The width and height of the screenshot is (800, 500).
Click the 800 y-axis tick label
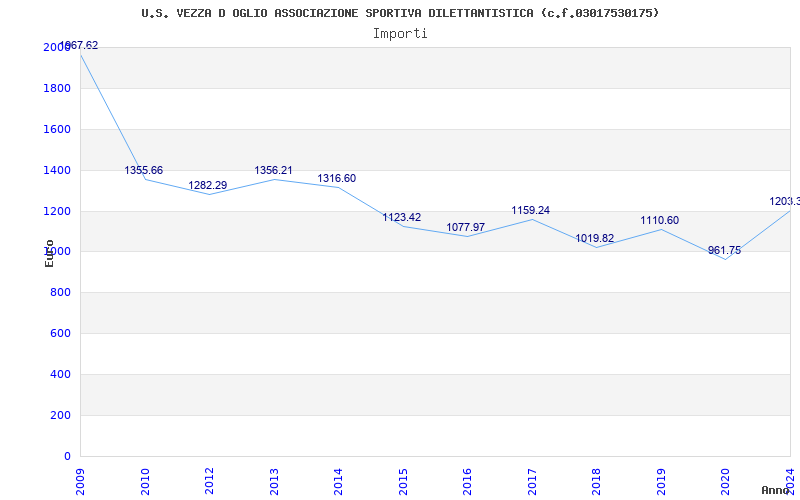point(60,293)
